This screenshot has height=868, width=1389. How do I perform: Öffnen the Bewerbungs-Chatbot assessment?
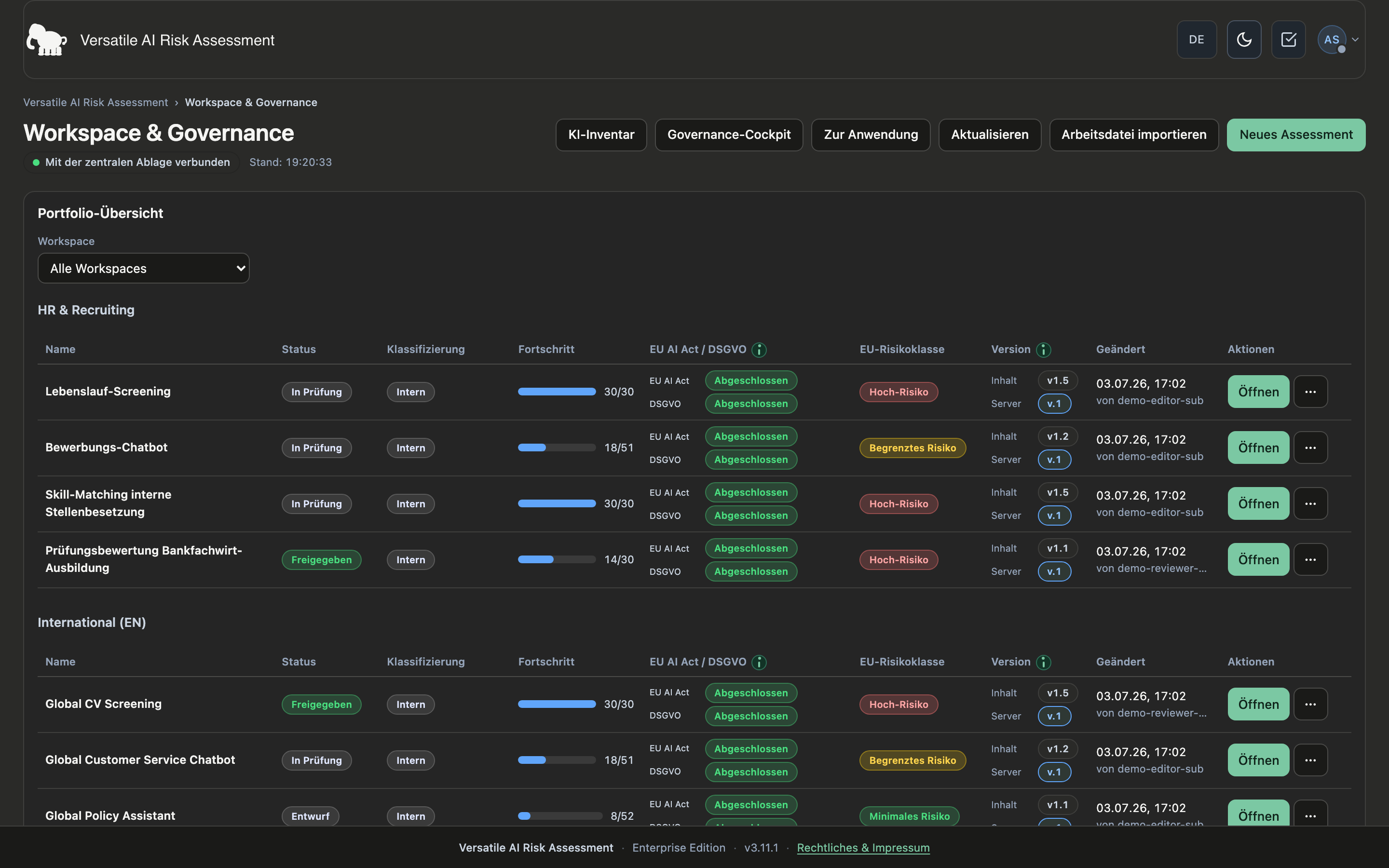click(1258, 447)
